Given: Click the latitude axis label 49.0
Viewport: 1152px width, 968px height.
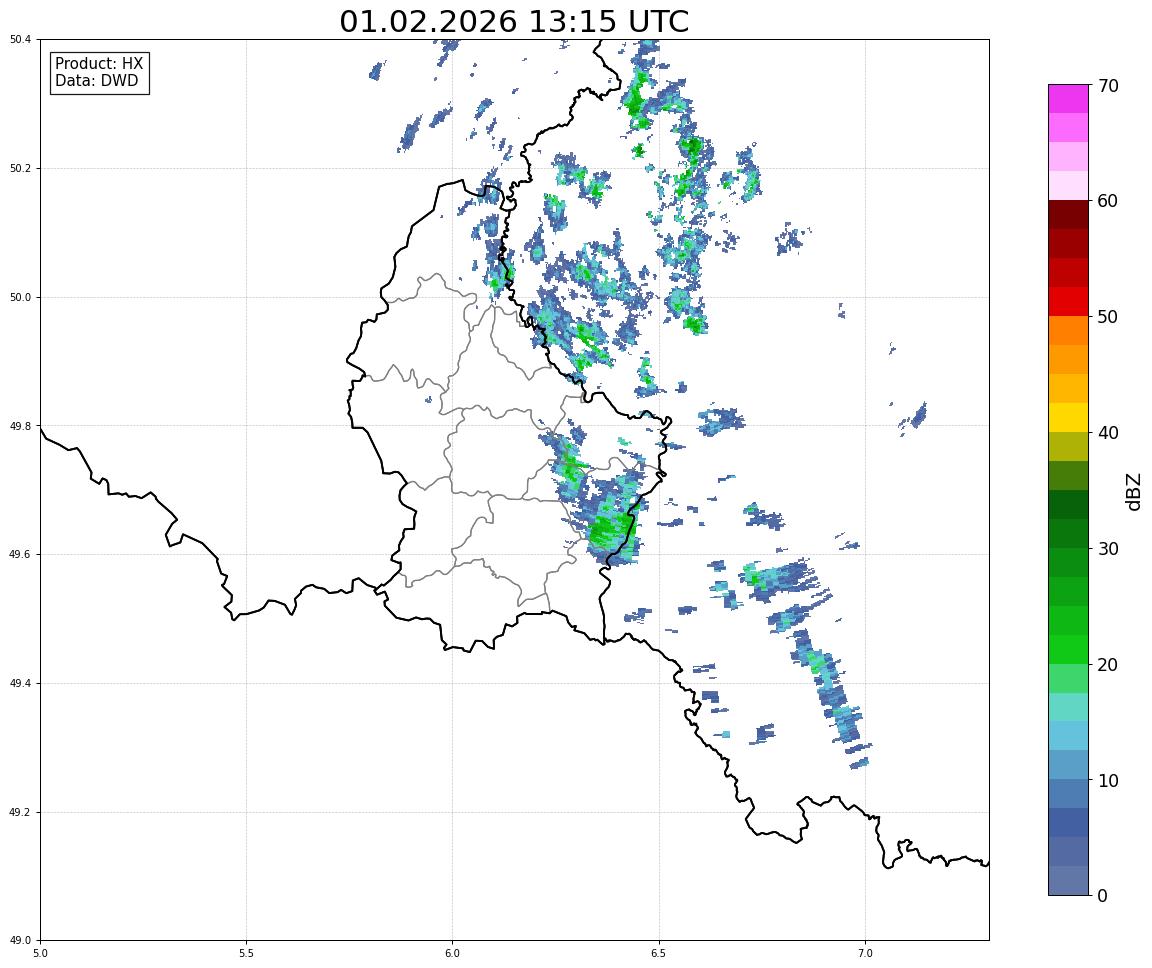Looking at the screenshot, I should [20, 941].
